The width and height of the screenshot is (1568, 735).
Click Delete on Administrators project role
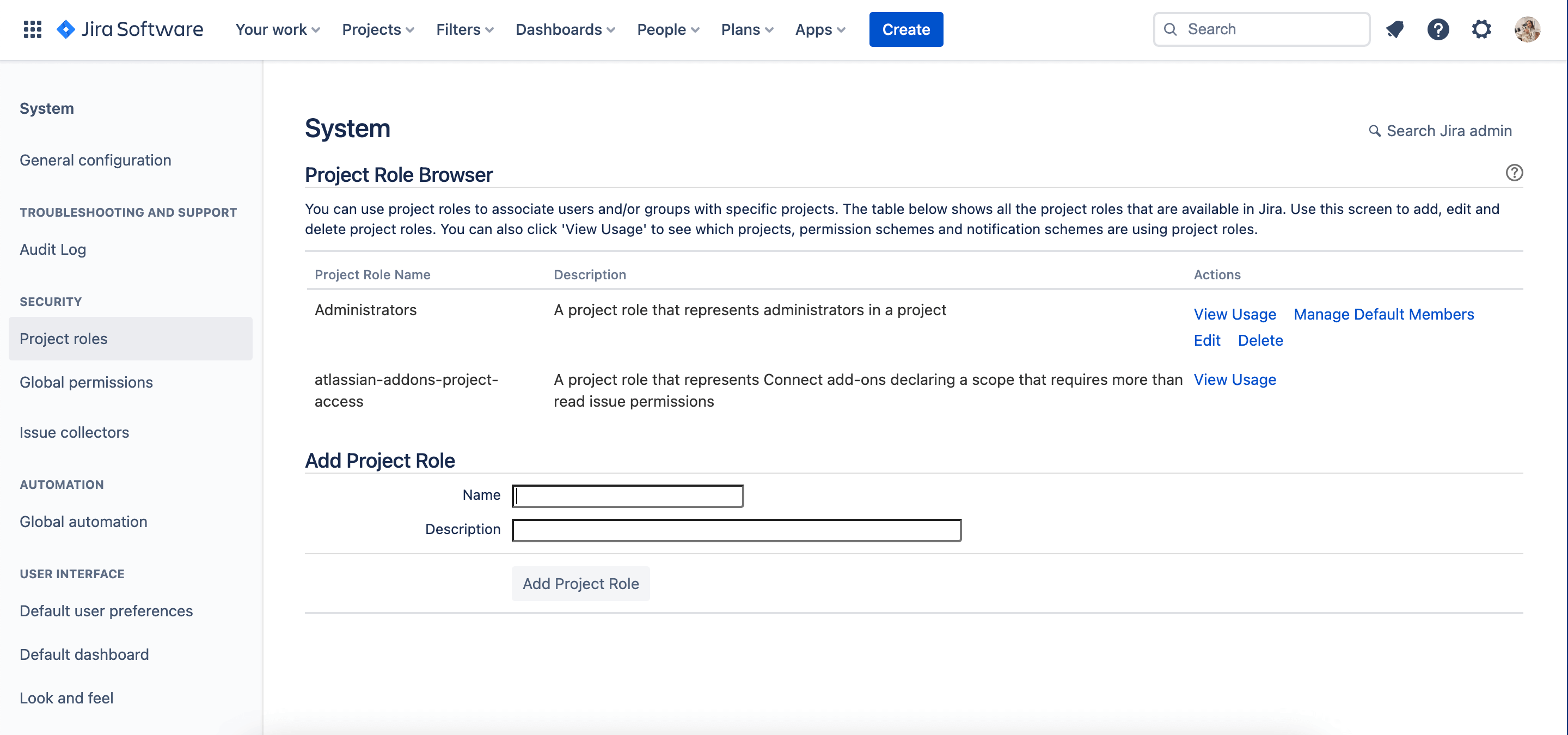click(1261, 340)
